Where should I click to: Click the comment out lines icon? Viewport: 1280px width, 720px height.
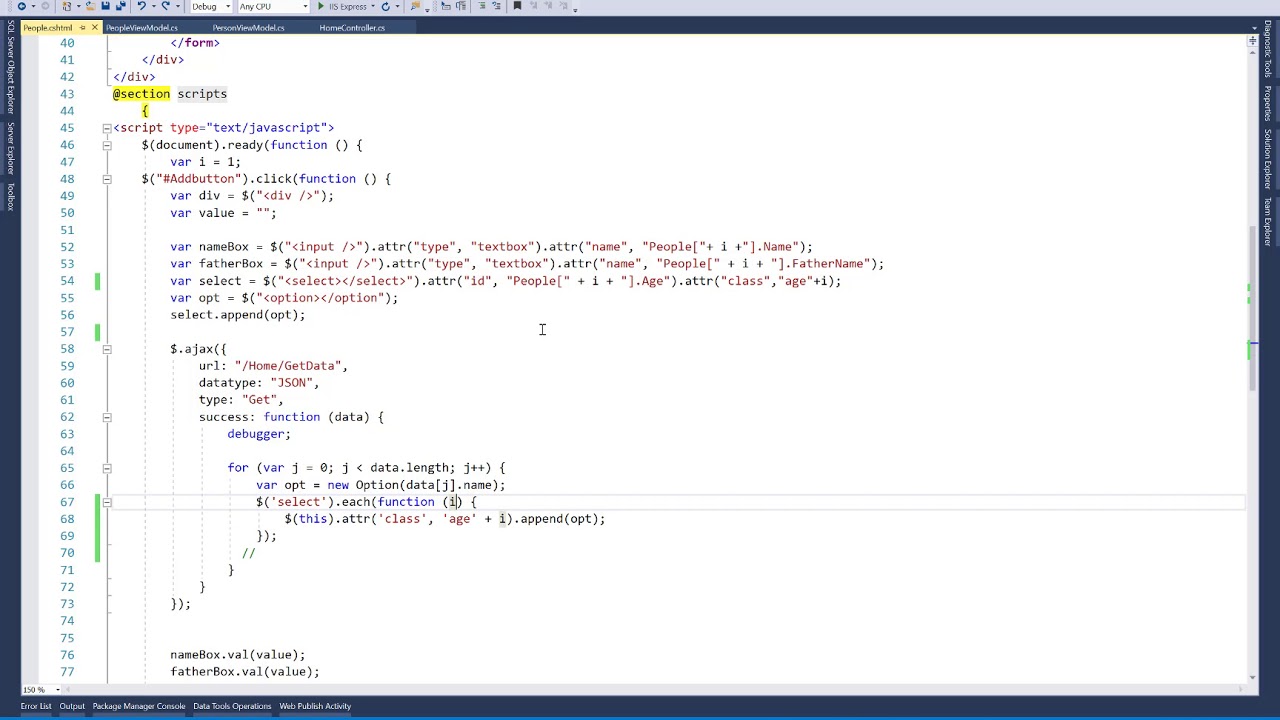point(481,6)
